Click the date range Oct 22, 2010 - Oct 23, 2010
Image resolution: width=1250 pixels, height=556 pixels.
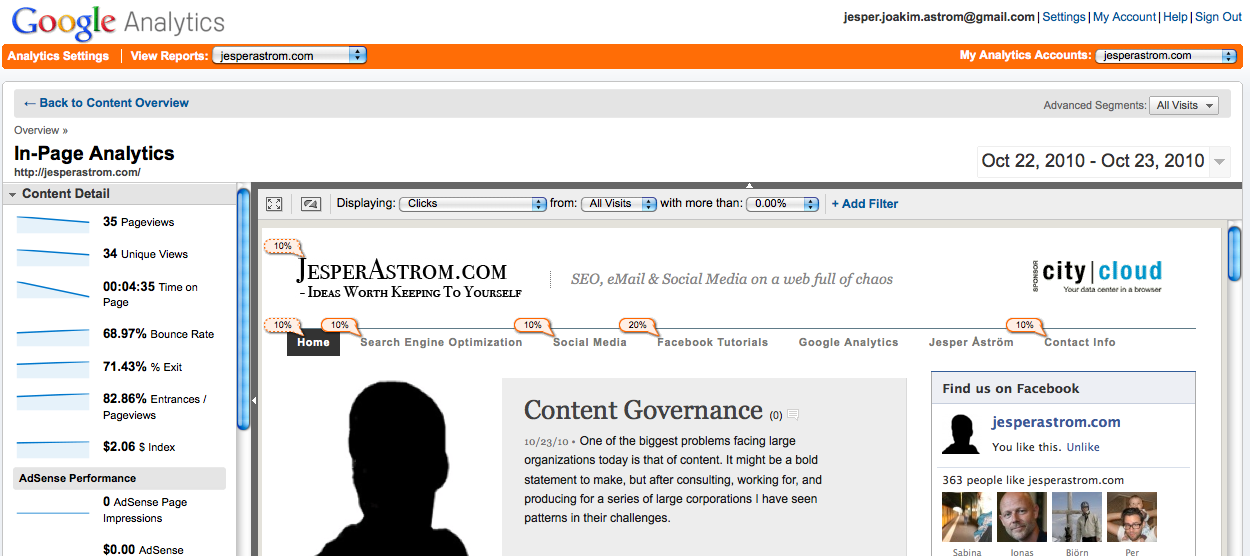[1093, 161]
